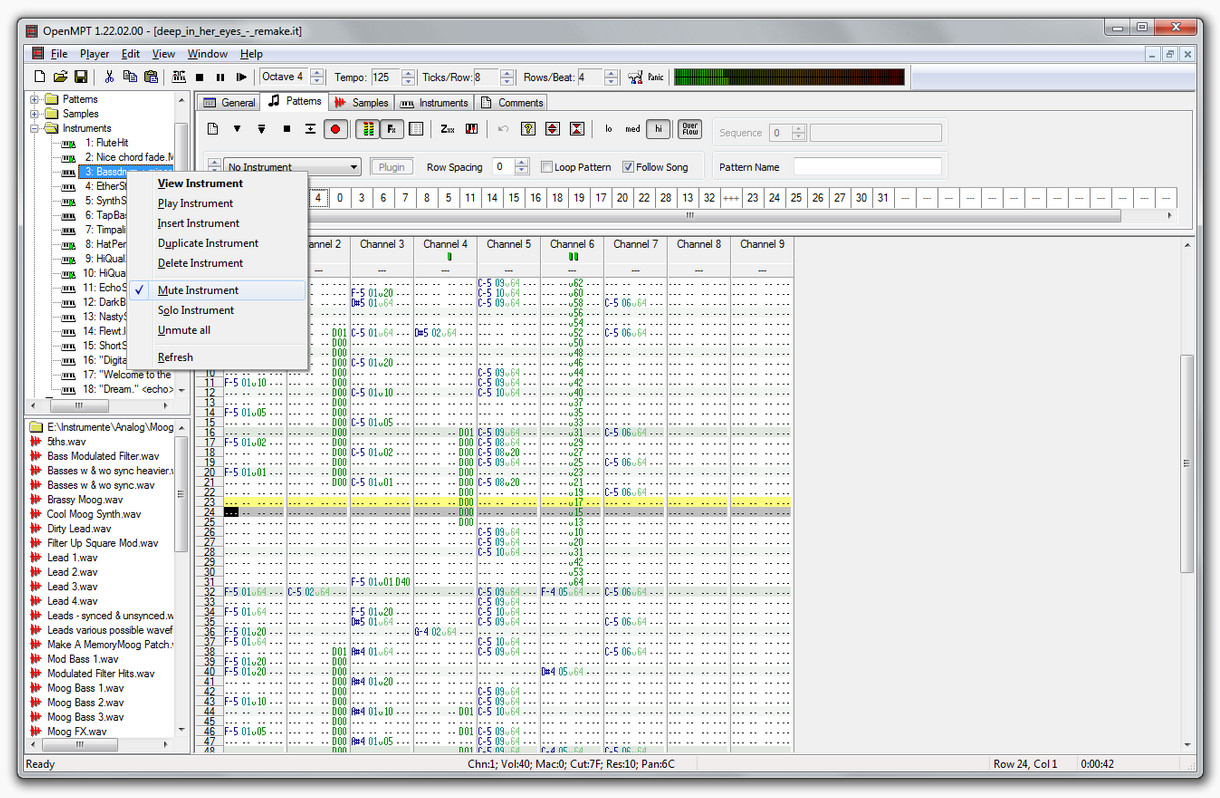Open the Window menu
This screenshot has width=1220, height=798.
coord(207,54)
